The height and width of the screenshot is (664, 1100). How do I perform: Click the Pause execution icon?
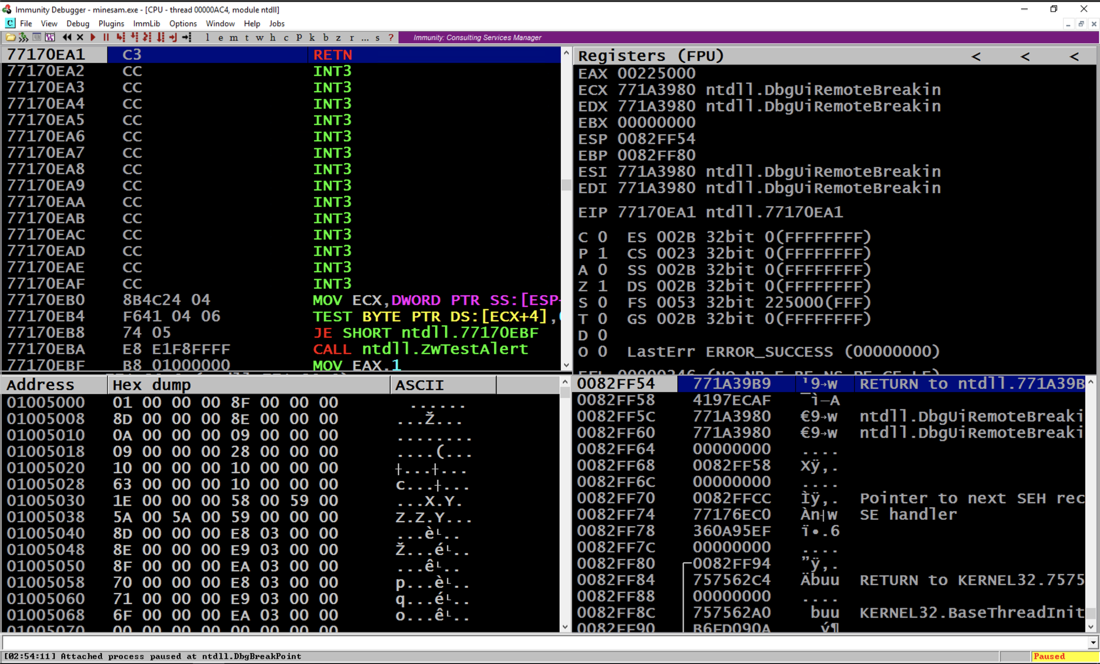point(106,37)
